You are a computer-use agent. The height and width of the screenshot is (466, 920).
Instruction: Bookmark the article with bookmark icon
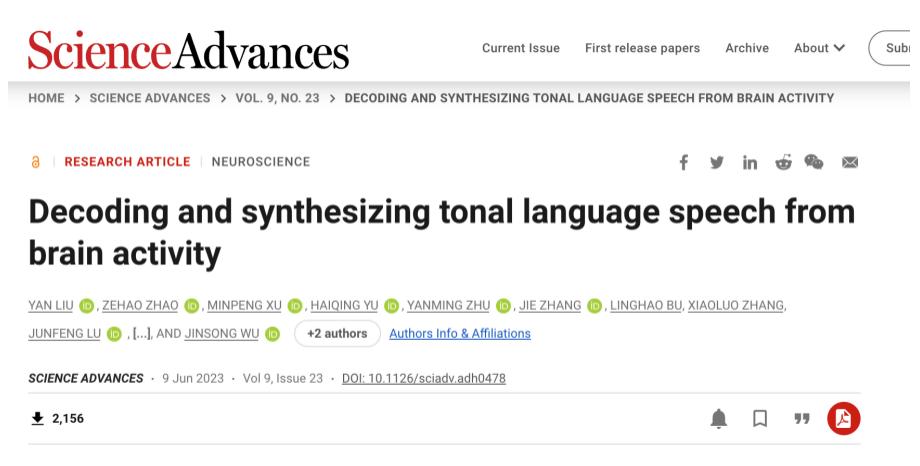760,418
